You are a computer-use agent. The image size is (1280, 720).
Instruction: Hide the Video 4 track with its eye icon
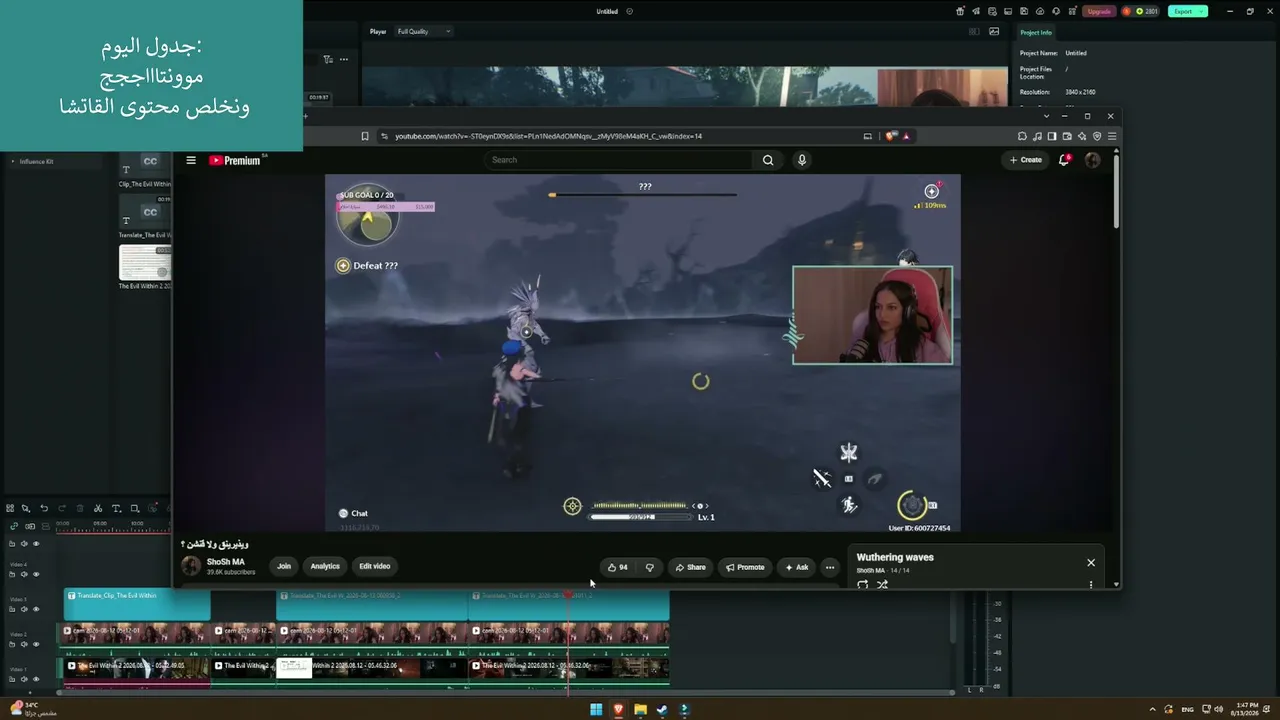[x=36, y=574]
